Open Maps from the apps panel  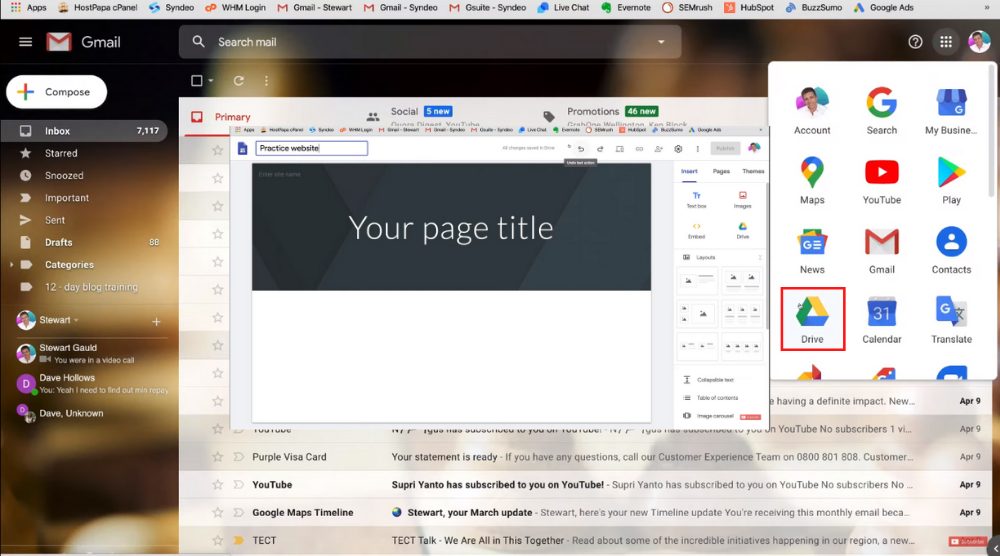click(812, 180)
